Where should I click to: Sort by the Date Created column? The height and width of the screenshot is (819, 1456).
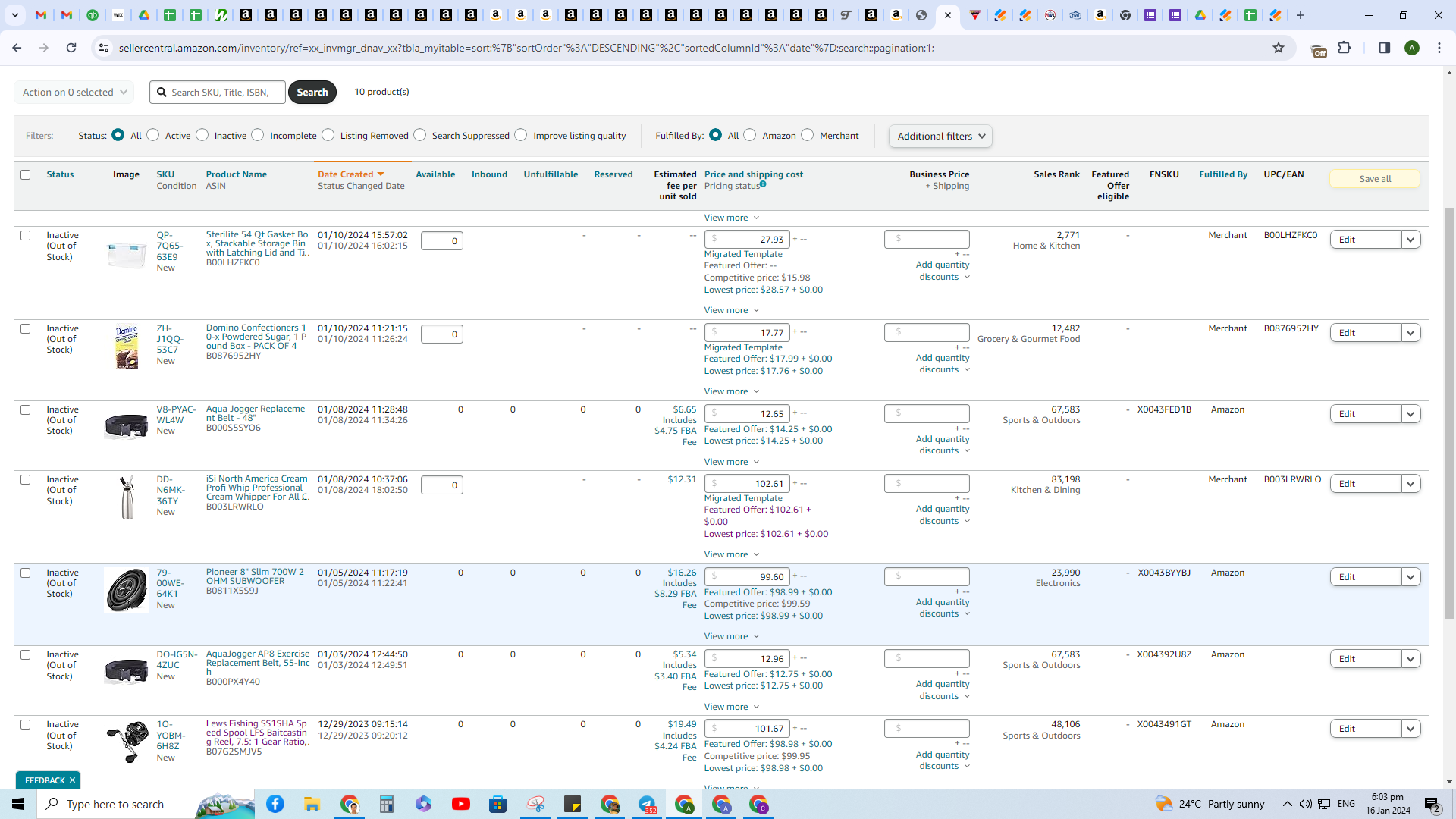(350, 174)
